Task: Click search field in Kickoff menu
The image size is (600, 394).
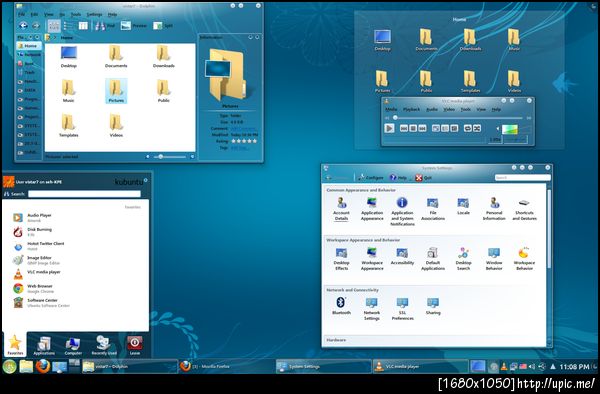Action: coord(84,194)
